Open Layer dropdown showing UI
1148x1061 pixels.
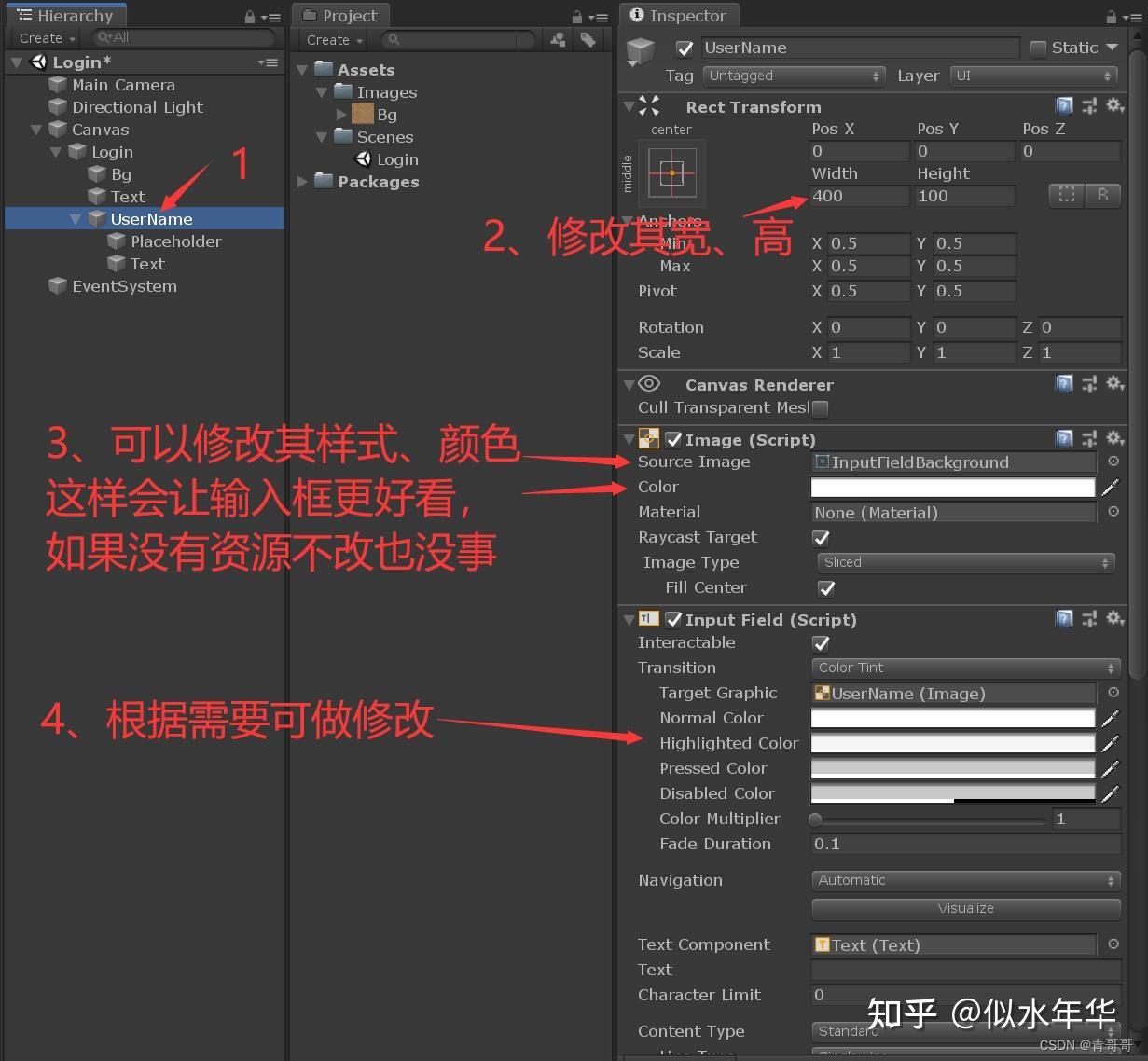[x=1034, y=76]
